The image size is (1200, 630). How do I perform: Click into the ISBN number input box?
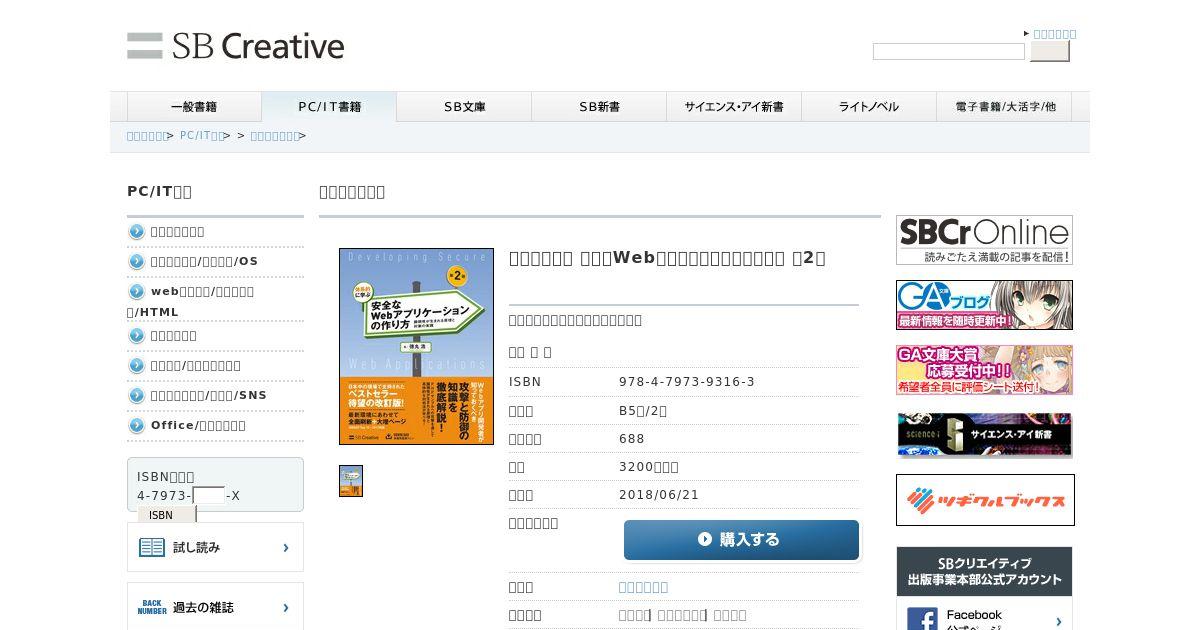click(209, 495)
